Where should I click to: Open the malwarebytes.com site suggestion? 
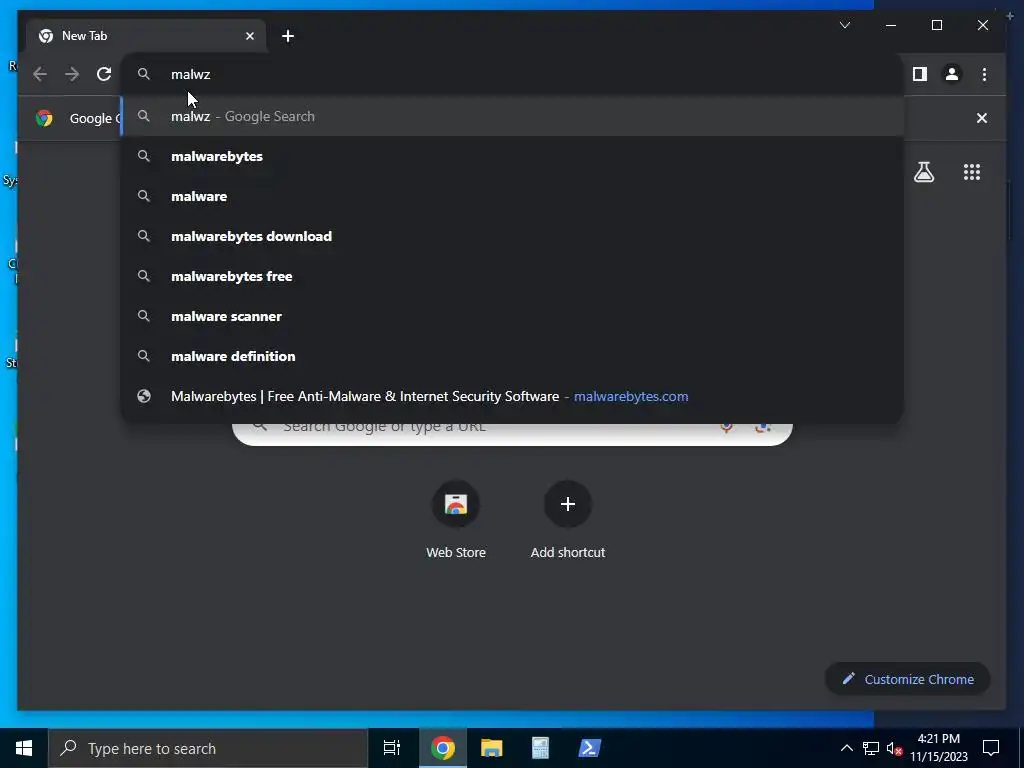click(513, 396)
